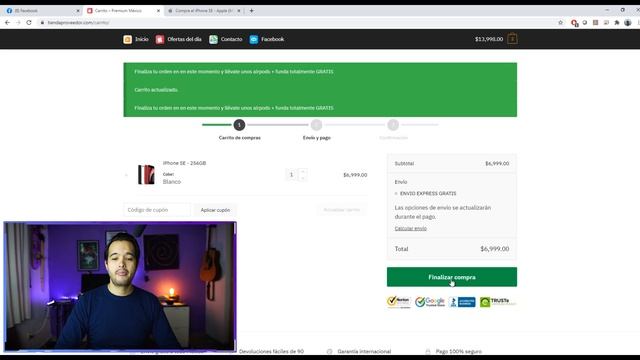The image size is (640, 360).
Task: Click the Aplicar cupón button
Action: coord(215,210)
